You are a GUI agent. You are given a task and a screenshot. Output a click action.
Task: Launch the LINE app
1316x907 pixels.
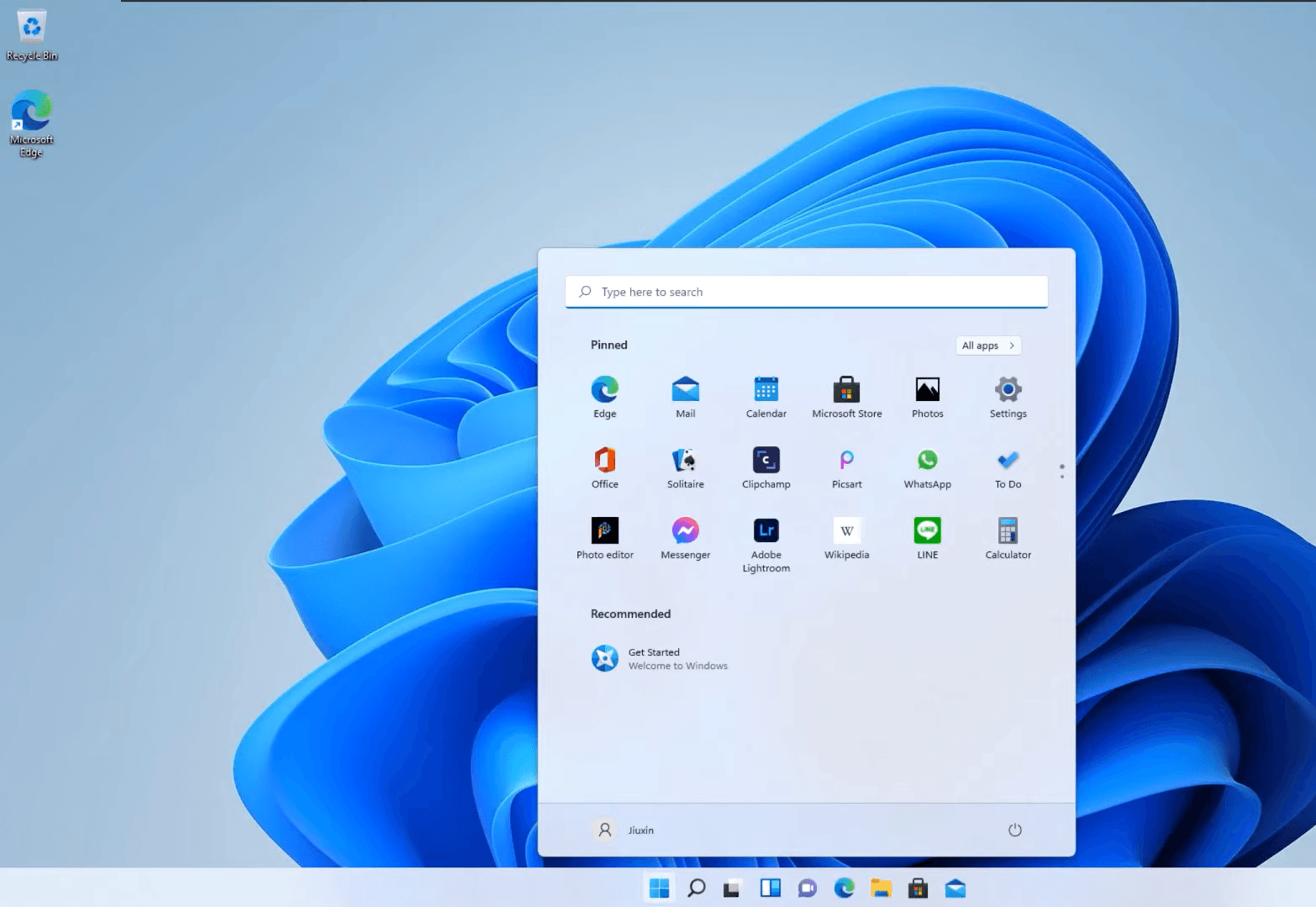point(927,538)
